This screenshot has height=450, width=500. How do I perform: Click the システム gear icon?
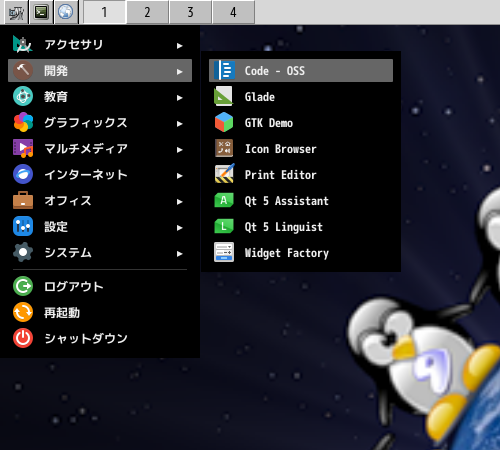23,252
